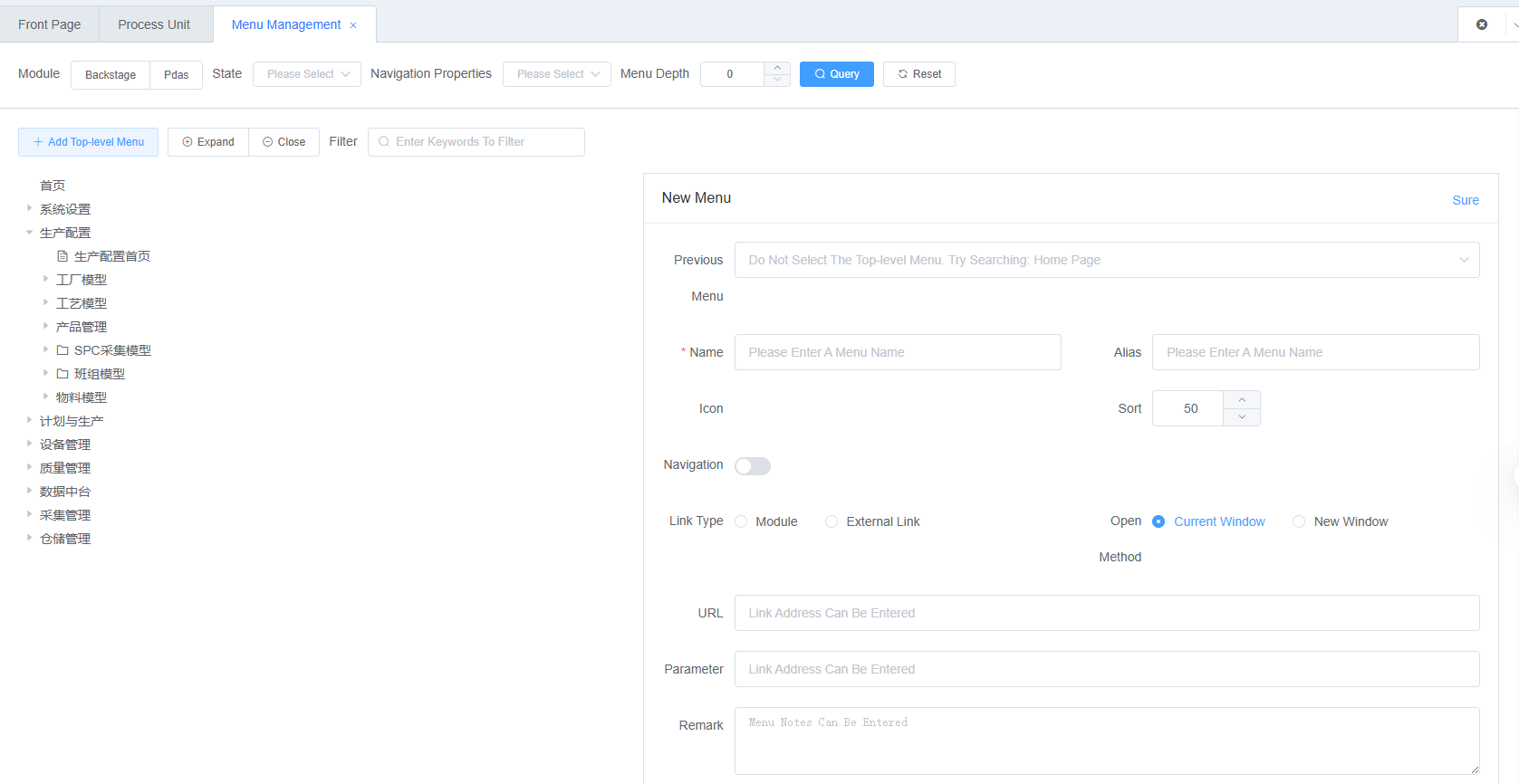
Task: Click the Parameter input field
Action: point(1107,669)
